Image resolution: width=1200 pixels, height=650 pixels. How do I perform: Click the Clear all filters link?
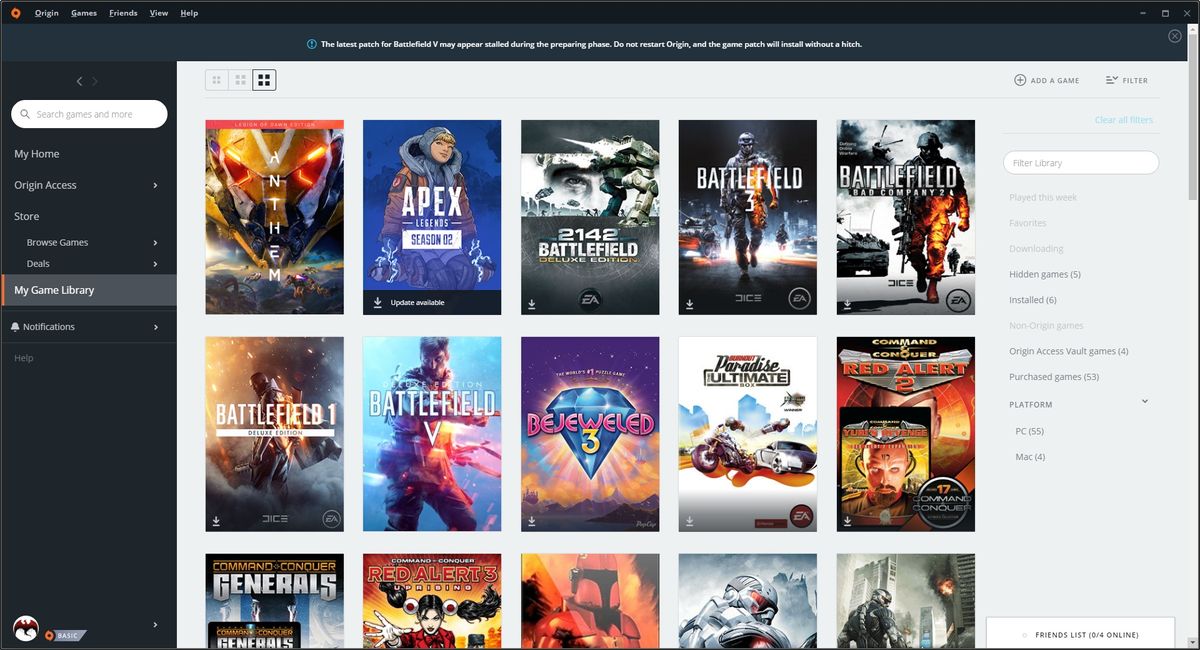pyautogui.click(x=1125, y=119)
